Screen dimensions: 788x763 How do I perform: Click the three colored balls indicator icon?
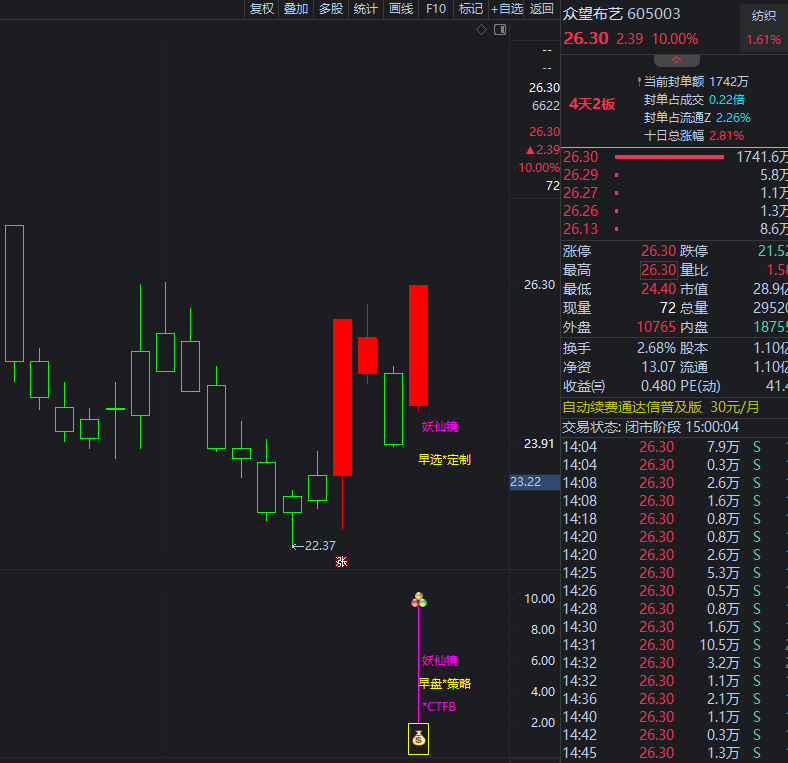(x=419, y=600)
